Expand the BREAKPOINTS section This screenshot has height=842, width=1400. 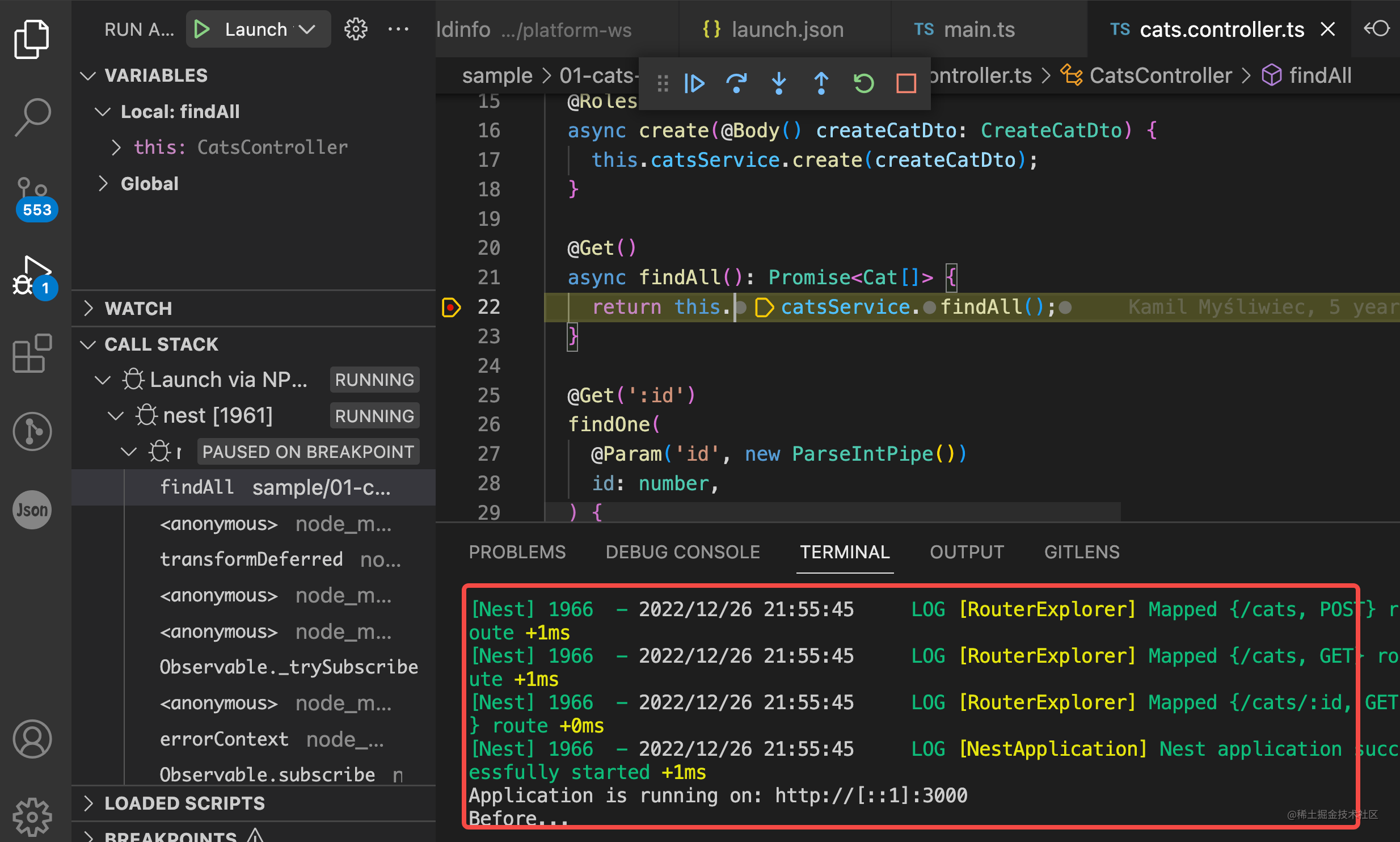[88, 835]
